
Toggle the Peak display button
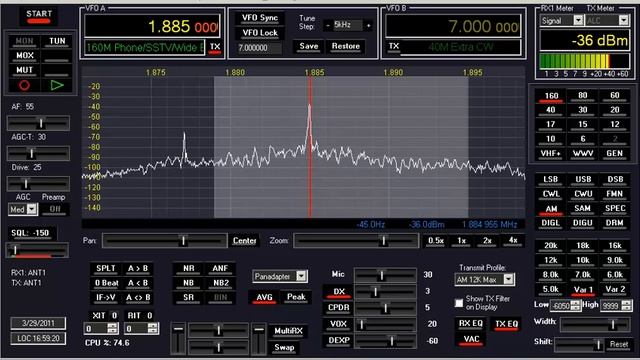pyautogui.click(x=296, y=298)
